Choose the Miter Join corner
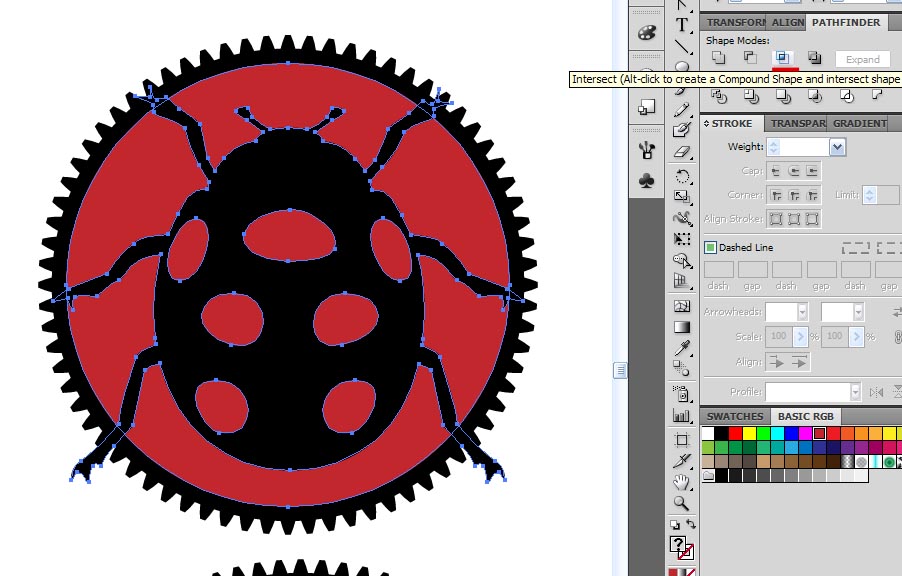 point(776,195)
